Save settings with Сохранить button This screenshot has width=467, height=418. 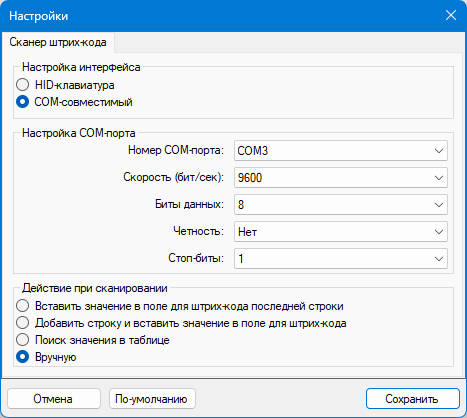413,399
